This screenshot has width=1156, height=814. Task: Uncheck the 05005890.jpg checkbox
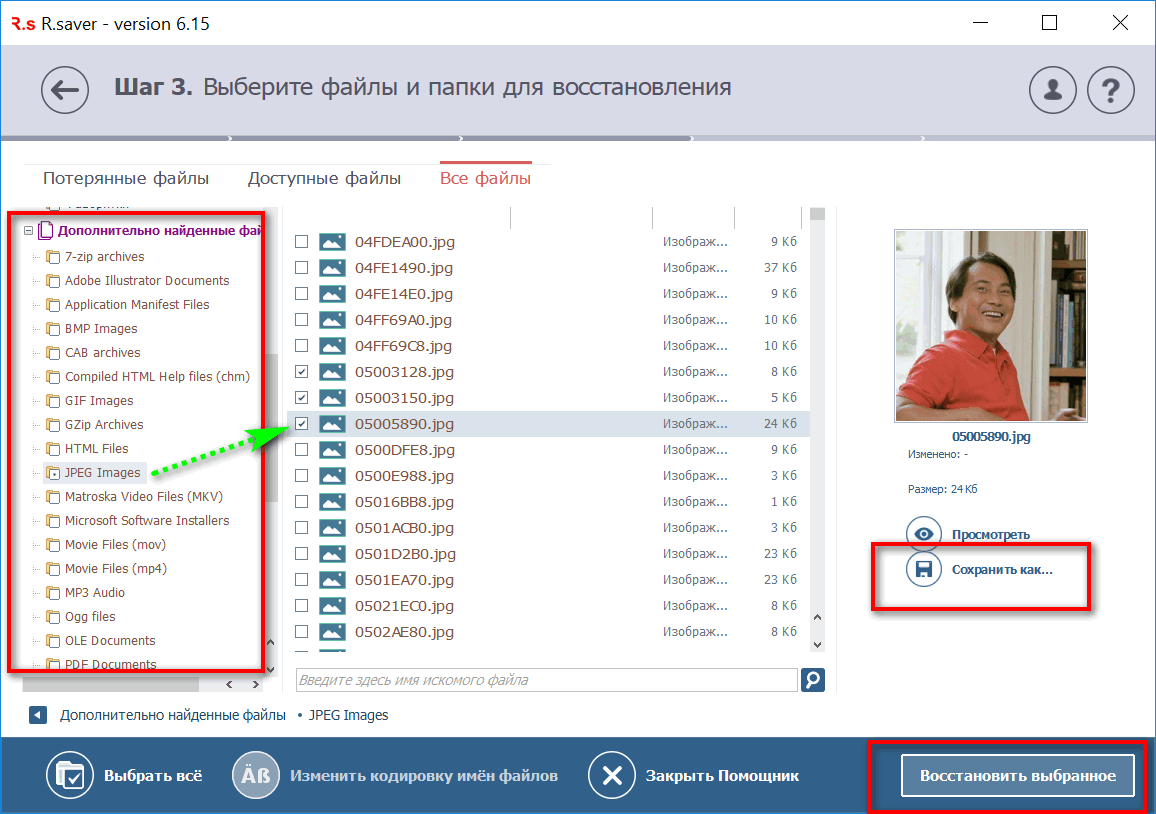pos(301,424)
